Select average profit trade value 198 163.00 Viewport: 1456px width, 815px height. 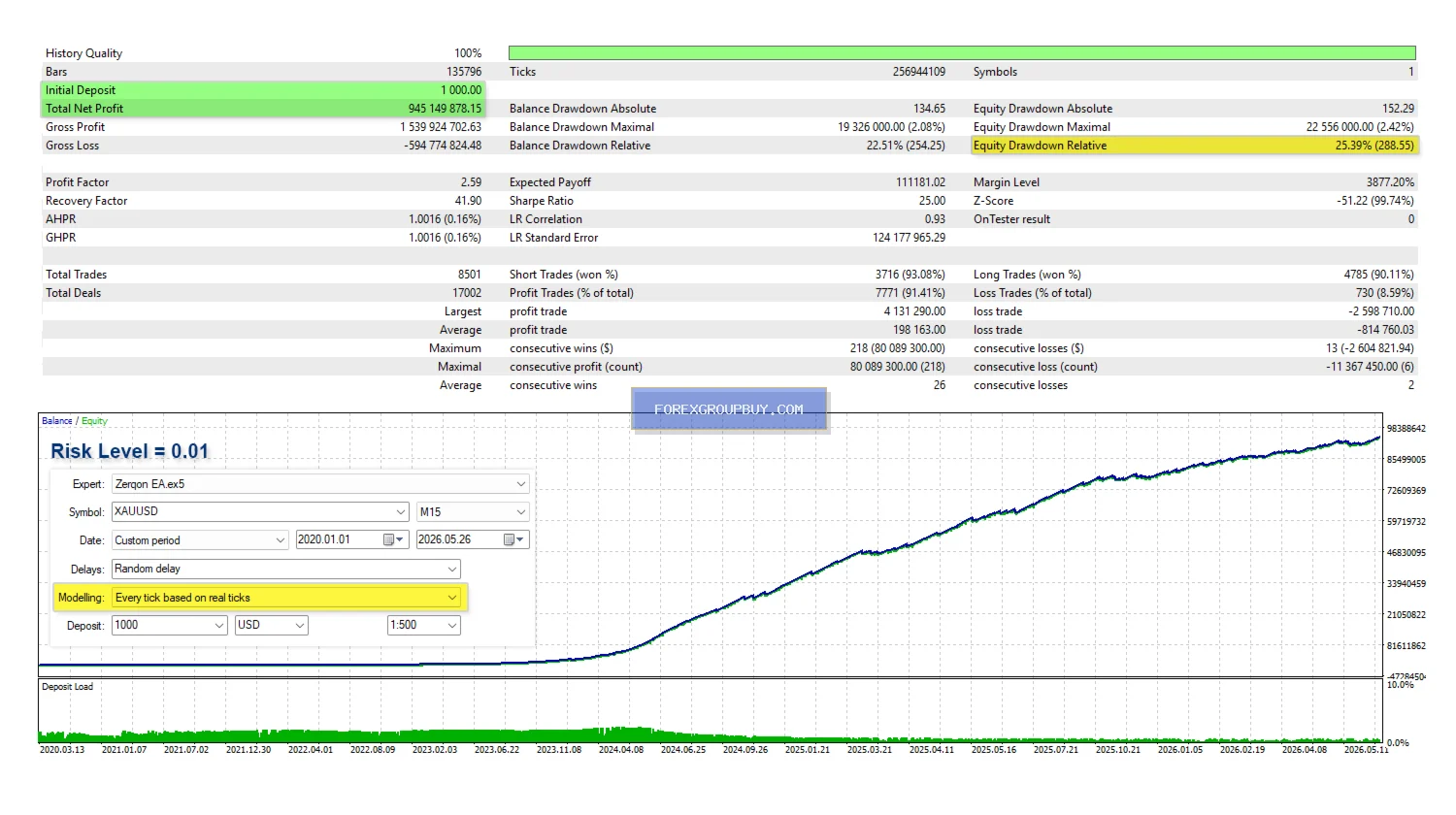[920, 330]
